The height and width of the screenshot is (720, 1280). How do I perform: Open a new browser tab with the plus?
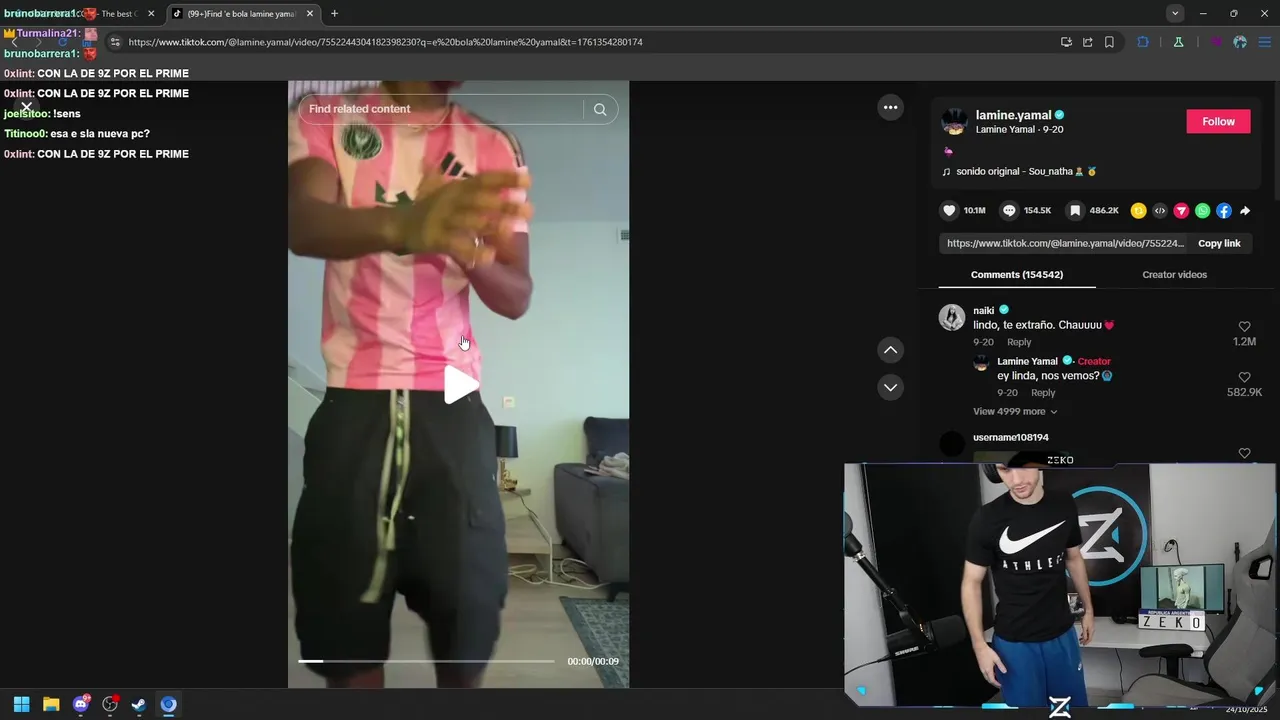click(x=334, y=13)
